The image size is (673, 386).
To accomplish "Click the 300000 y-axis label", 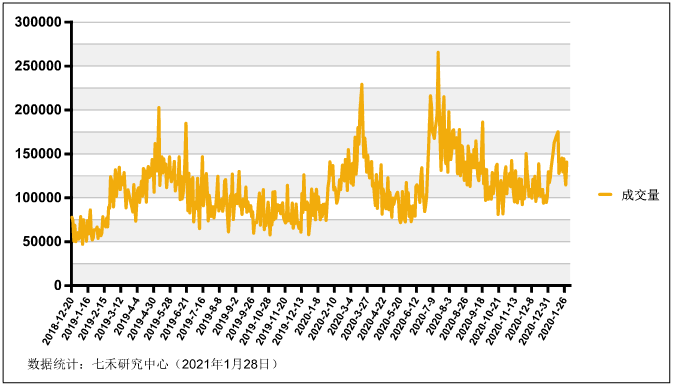I will [38, 22].
